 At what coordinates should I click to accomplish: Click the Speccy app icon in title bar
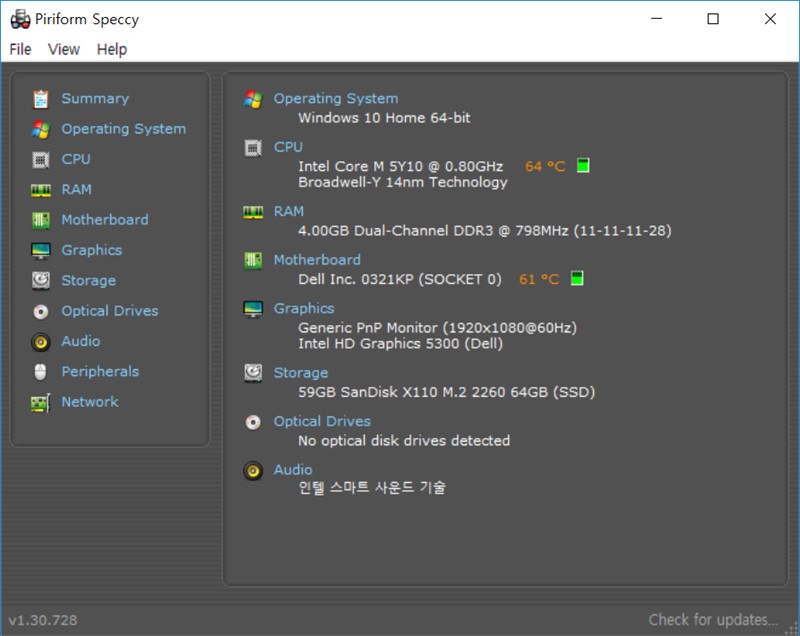pos(20,19)
